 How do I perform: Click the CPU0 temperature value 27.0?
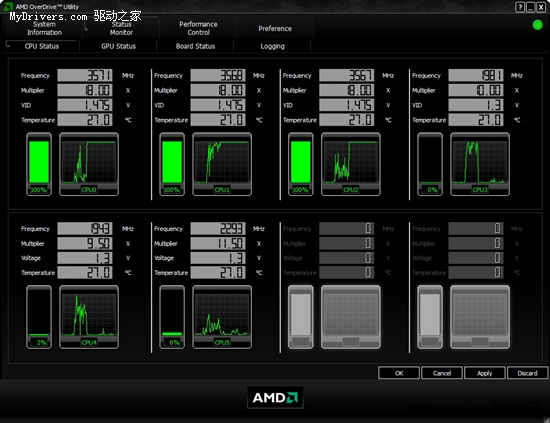pos(85,120)
